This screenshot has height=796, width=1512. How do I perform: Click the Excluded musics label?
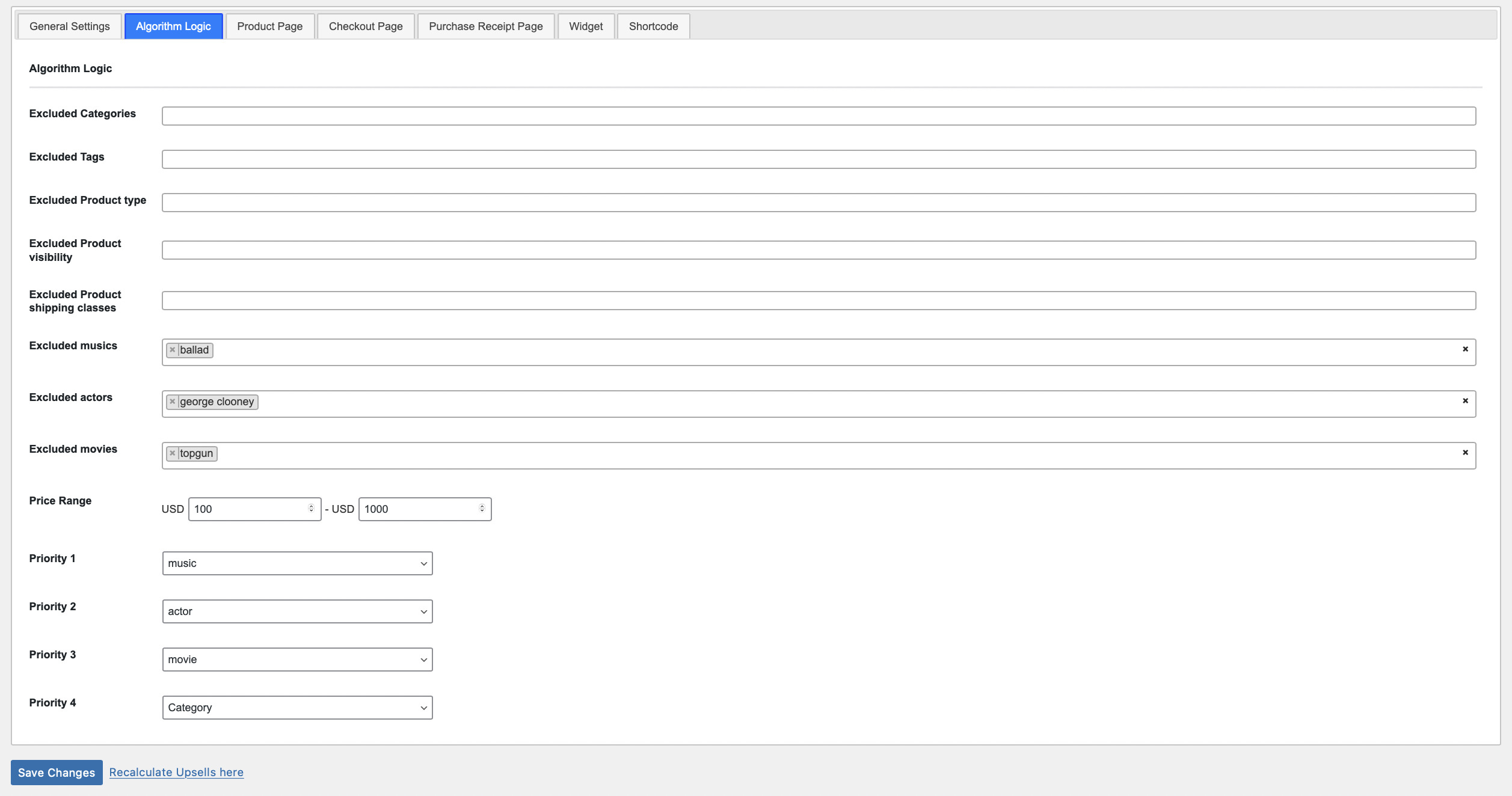click(x=73, y=346)
